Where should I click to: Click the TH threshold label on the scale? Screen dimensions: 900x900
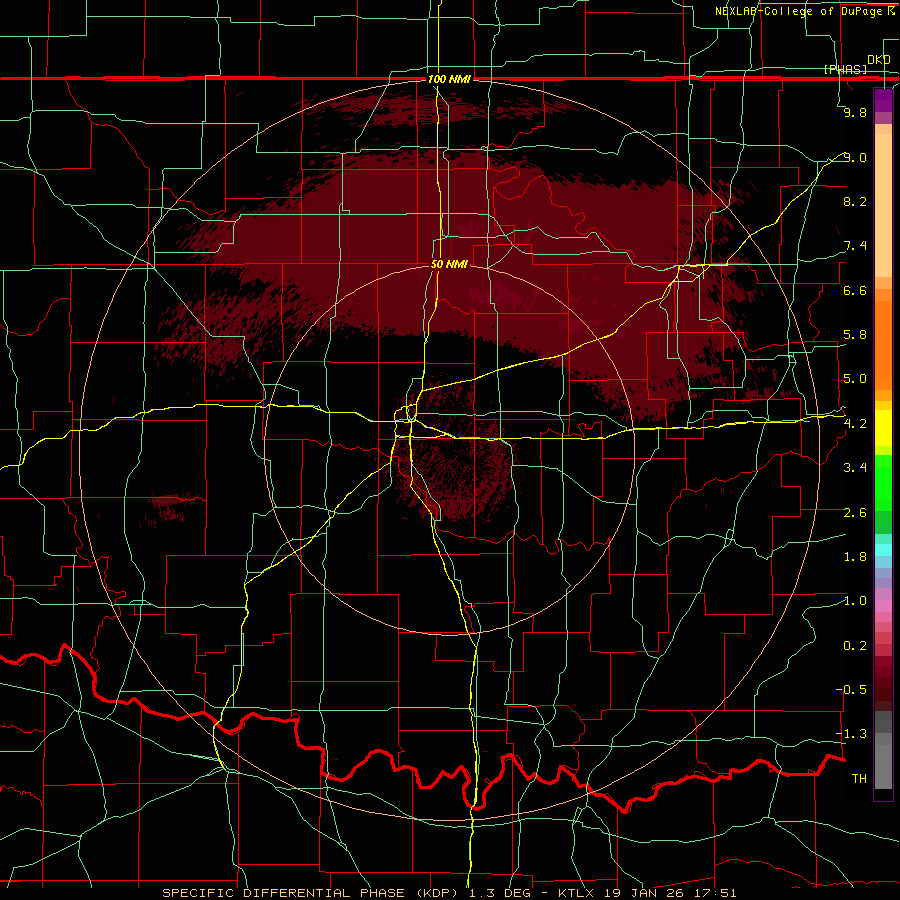click(859, 779)
